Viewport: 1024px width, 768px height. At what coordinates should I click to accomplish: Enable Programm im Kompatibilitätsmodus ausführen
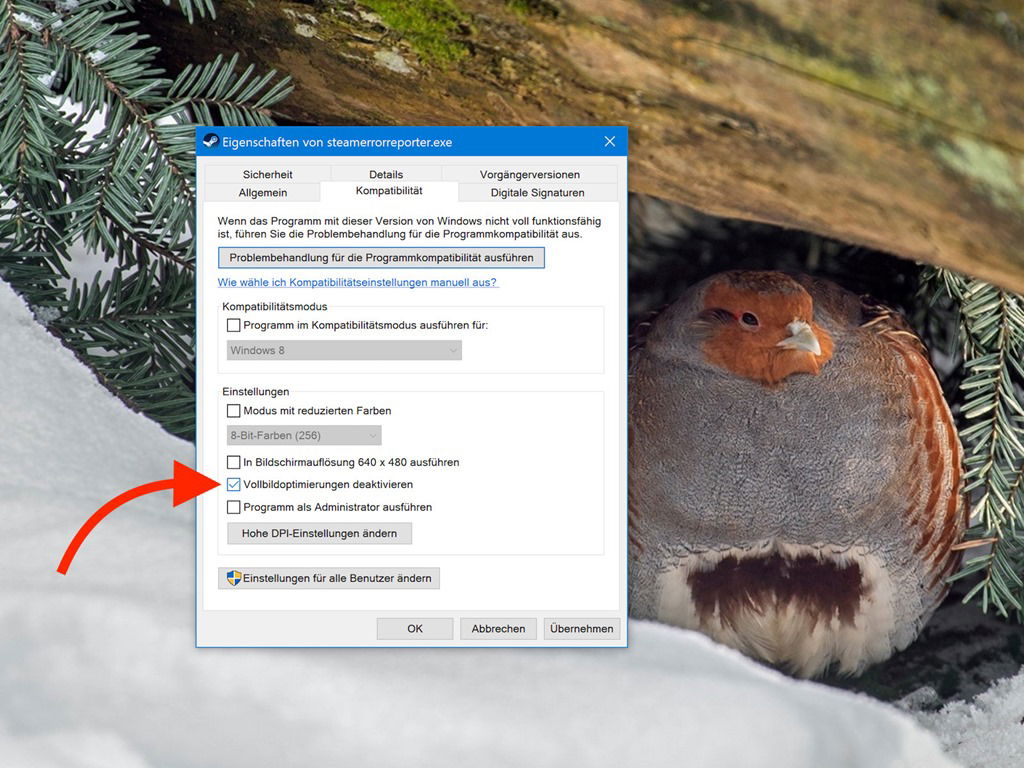pyautogui.click(x=233, y=325)
